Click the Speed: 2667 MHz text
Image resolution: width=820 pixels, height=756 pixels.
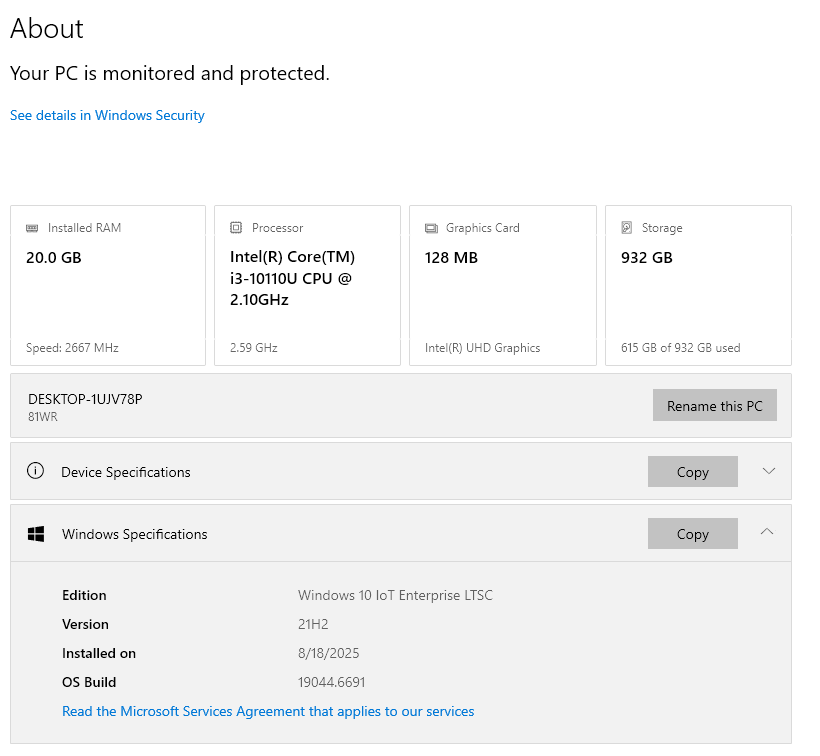tap(72, 348)
